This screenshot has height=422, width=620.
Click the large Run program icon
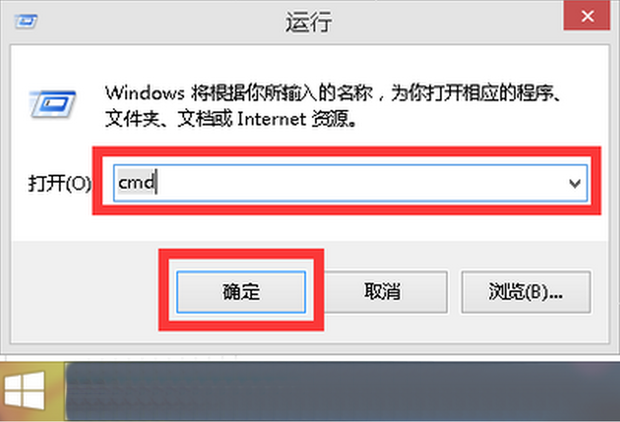pyautogui.click(x=52, y=105)
